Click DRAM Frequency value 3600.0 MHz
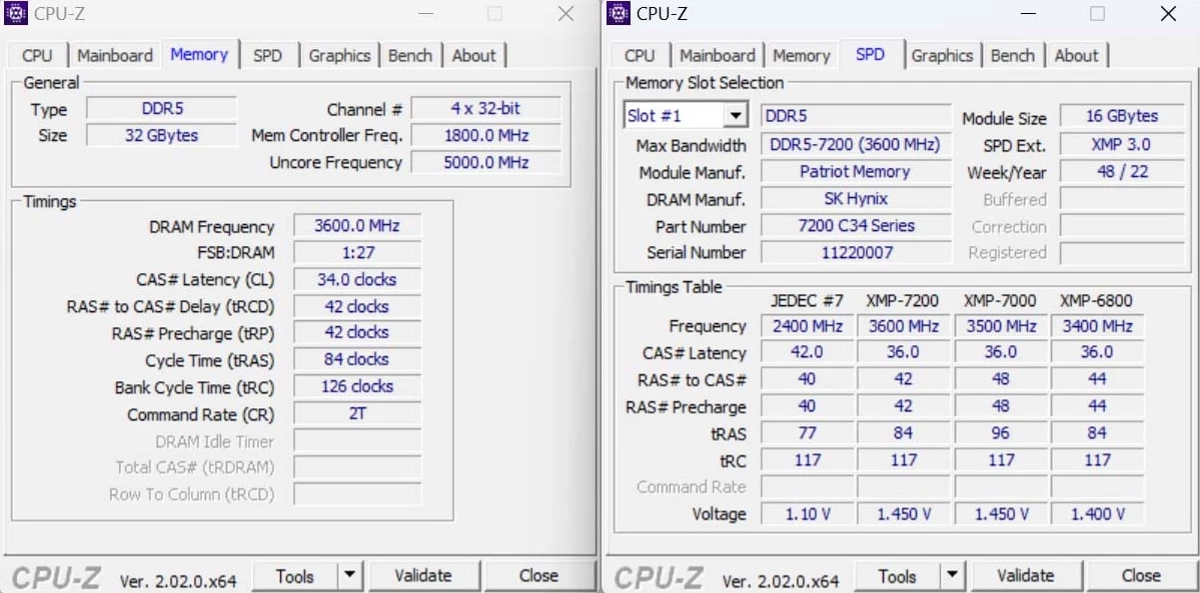The image size is (1200, 593). tap(358, 226)
